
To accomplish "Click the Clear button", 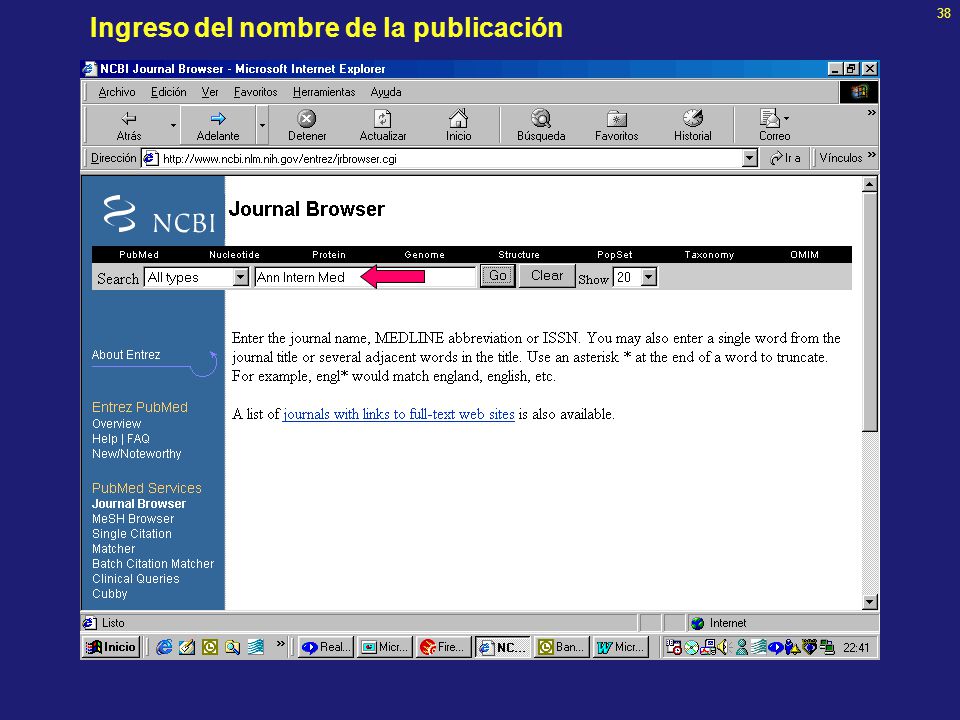I will [x=547, y=276].
